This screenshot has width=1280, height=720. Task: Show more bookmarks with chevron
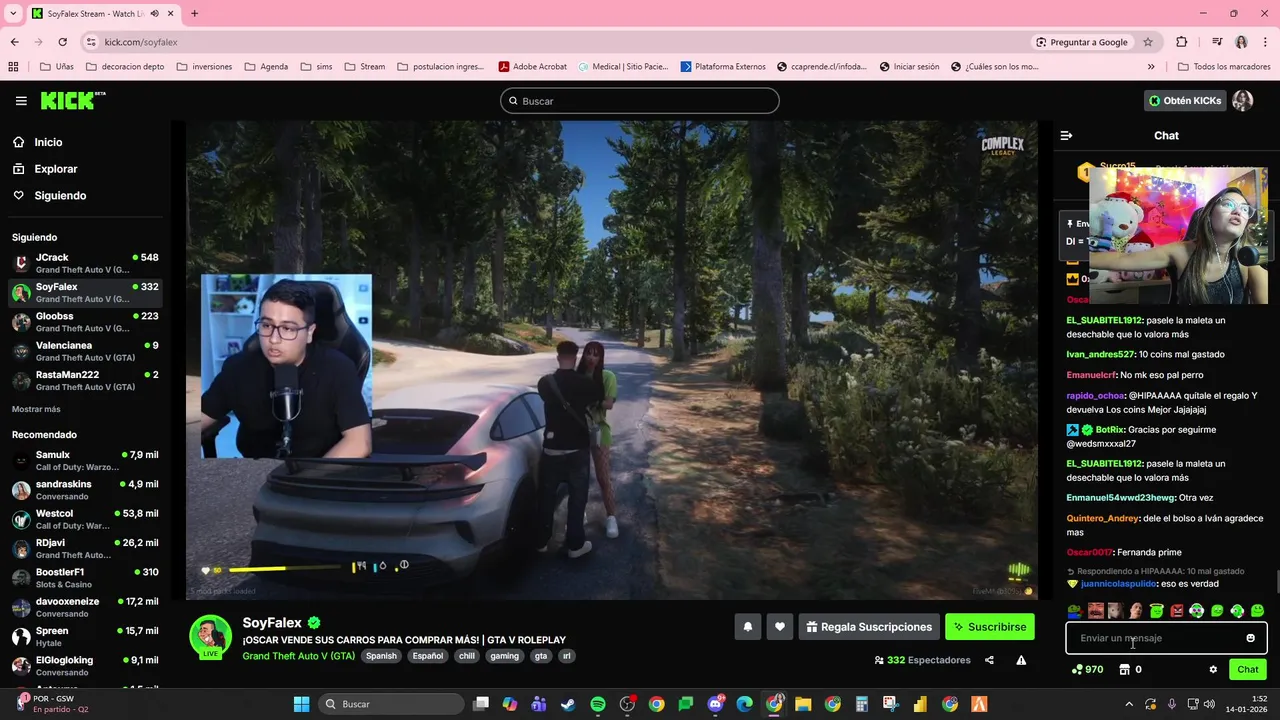[1151, 67]
